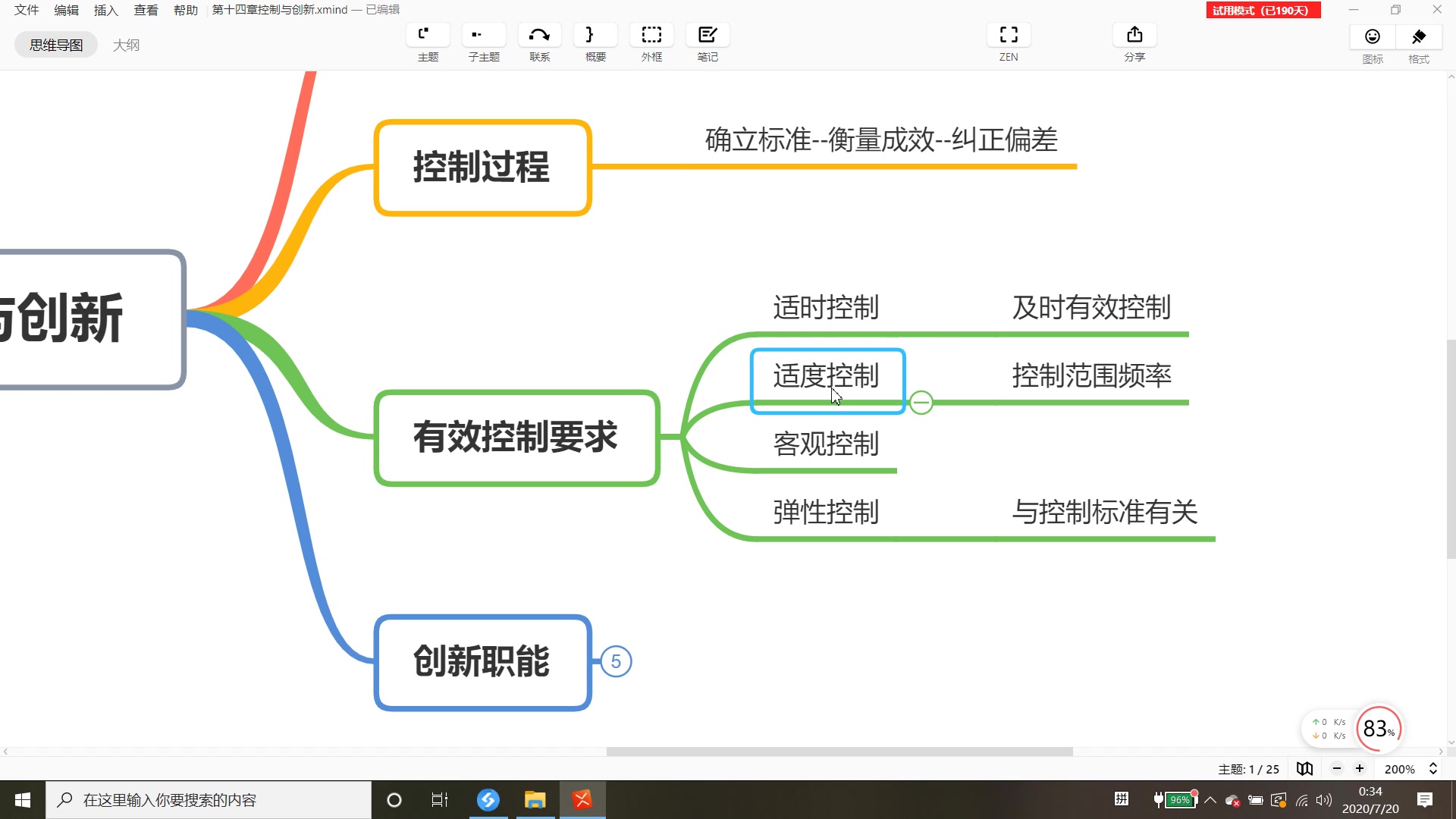Viewport: 1456px width, 819px height.
Task: Click the 试用模式 trial badge
Action: 1263,10
